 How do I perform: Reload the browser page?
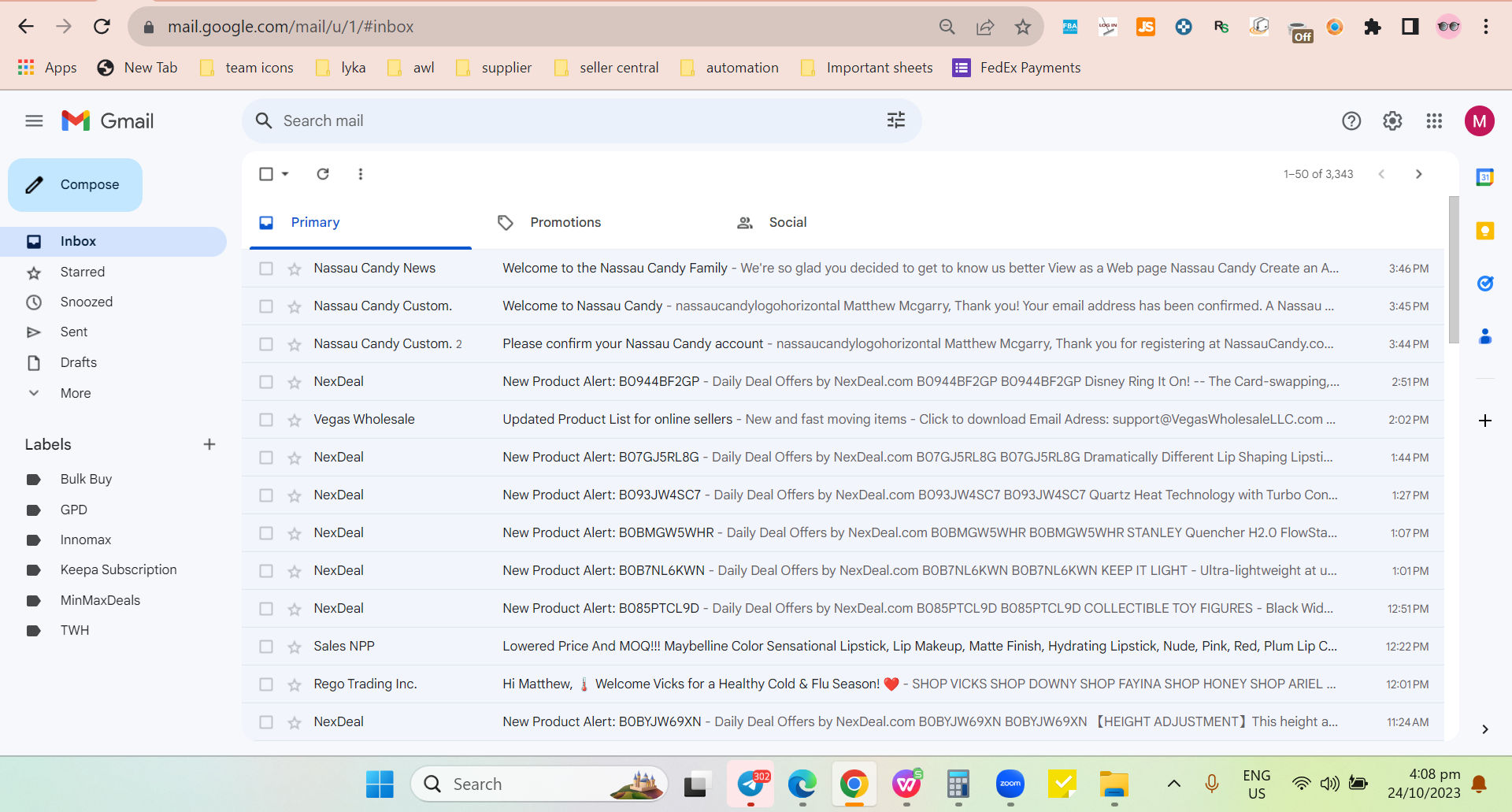click(102, 27)
